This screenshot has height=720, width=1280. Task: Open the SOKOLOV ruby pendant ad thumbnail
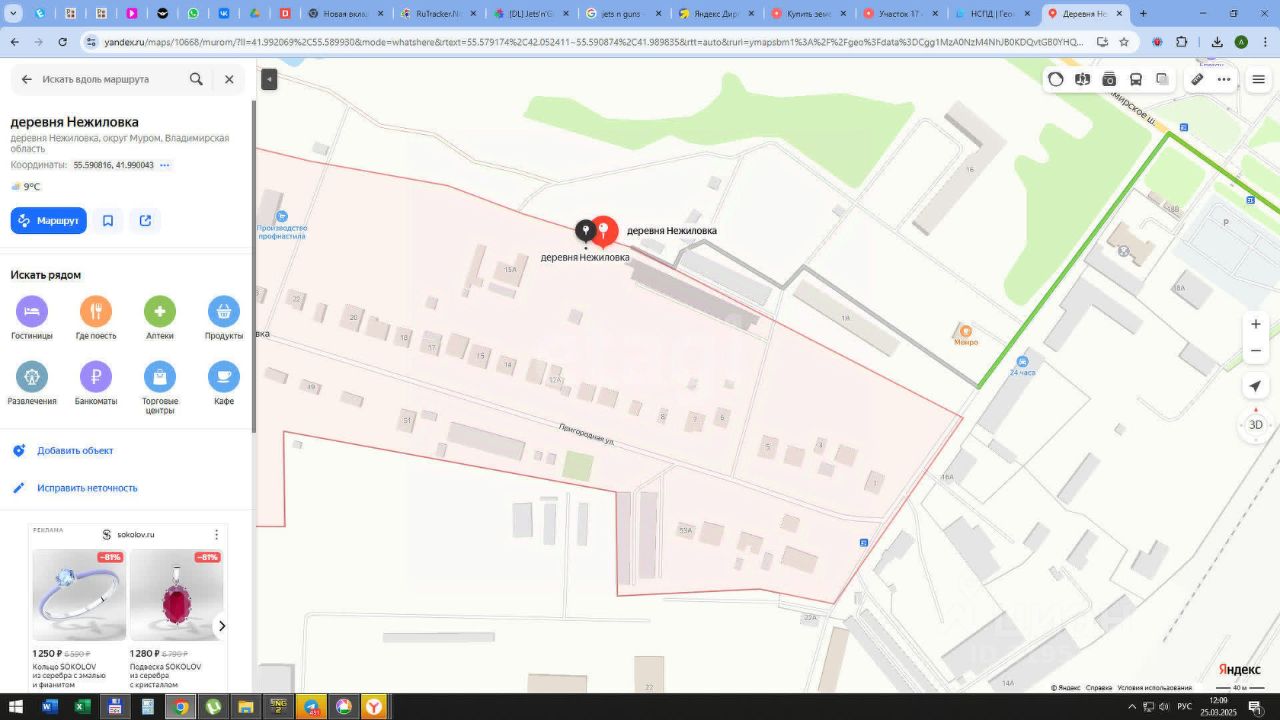click(x=176, y=595)
